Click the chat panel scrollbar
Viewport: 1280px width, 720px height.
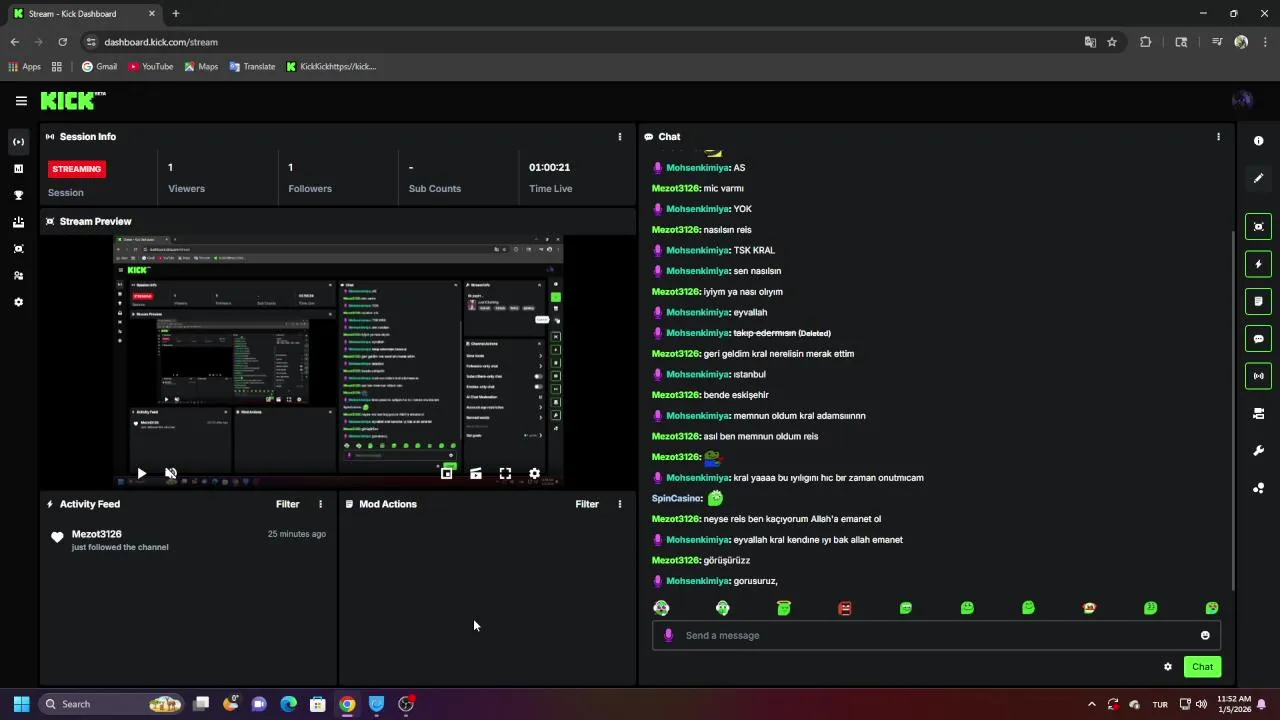pyautogui.click(x=1232, y=410)
